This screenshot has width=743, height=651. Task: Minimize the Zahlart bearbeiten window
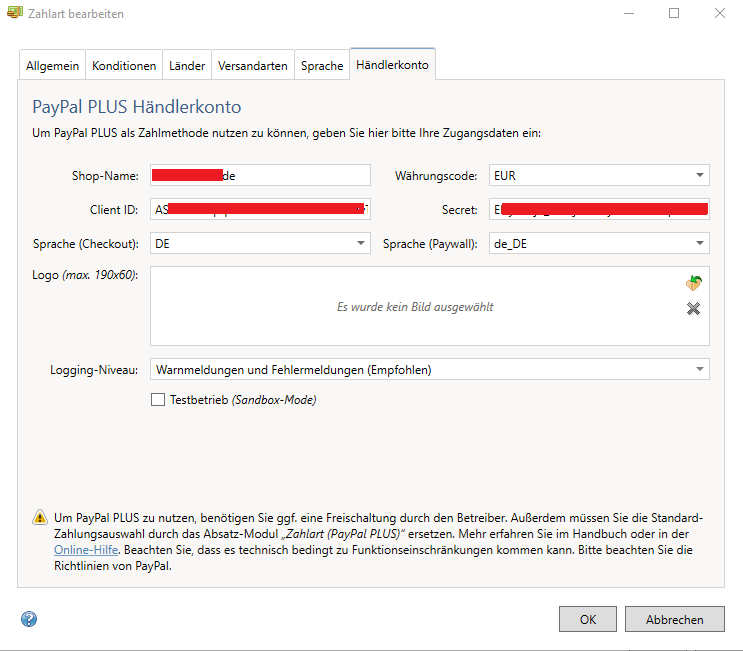point(629,13)
